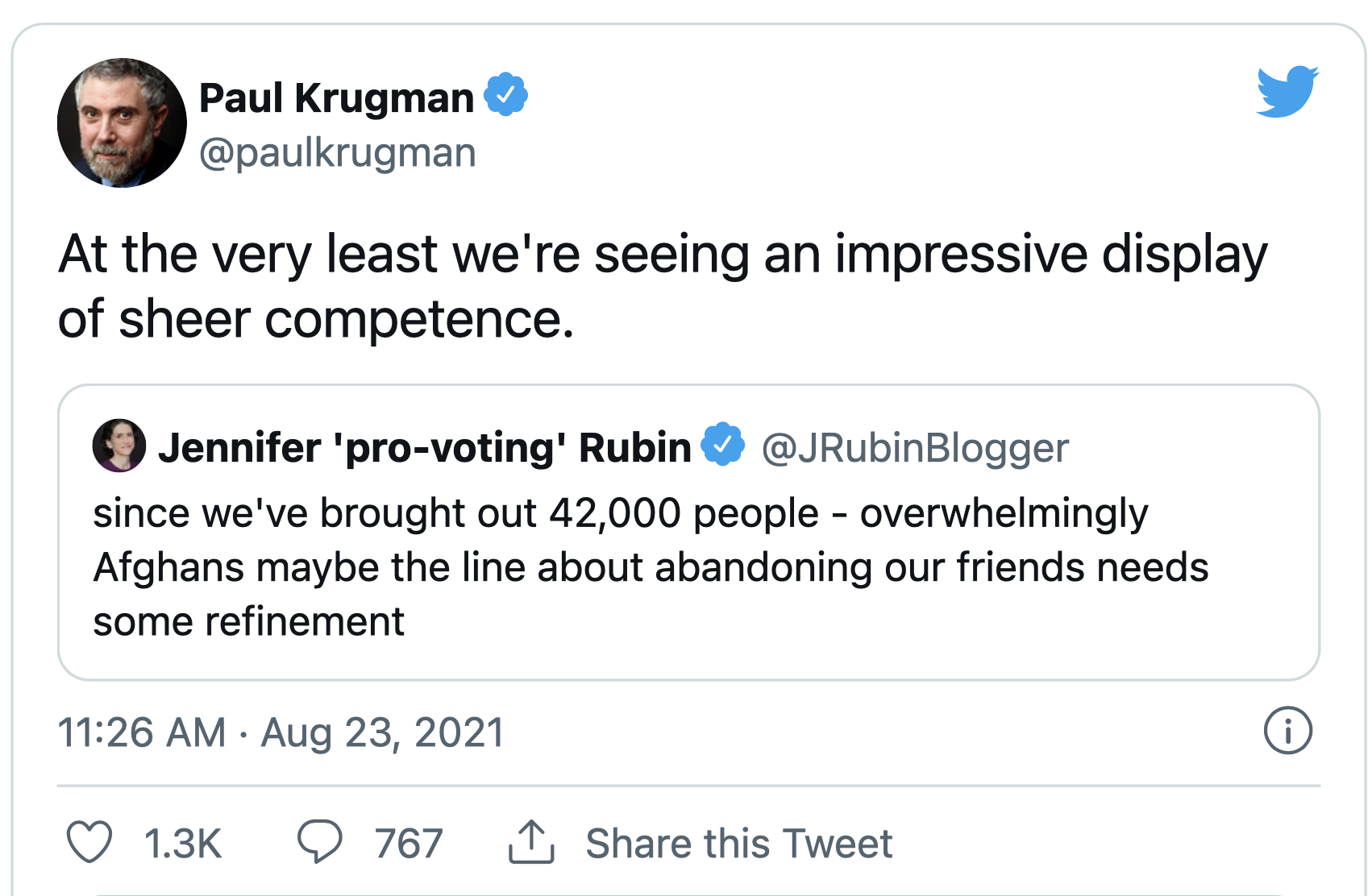
Task: Open the @paulkrugman handle
Action: (x=337, y=153)
